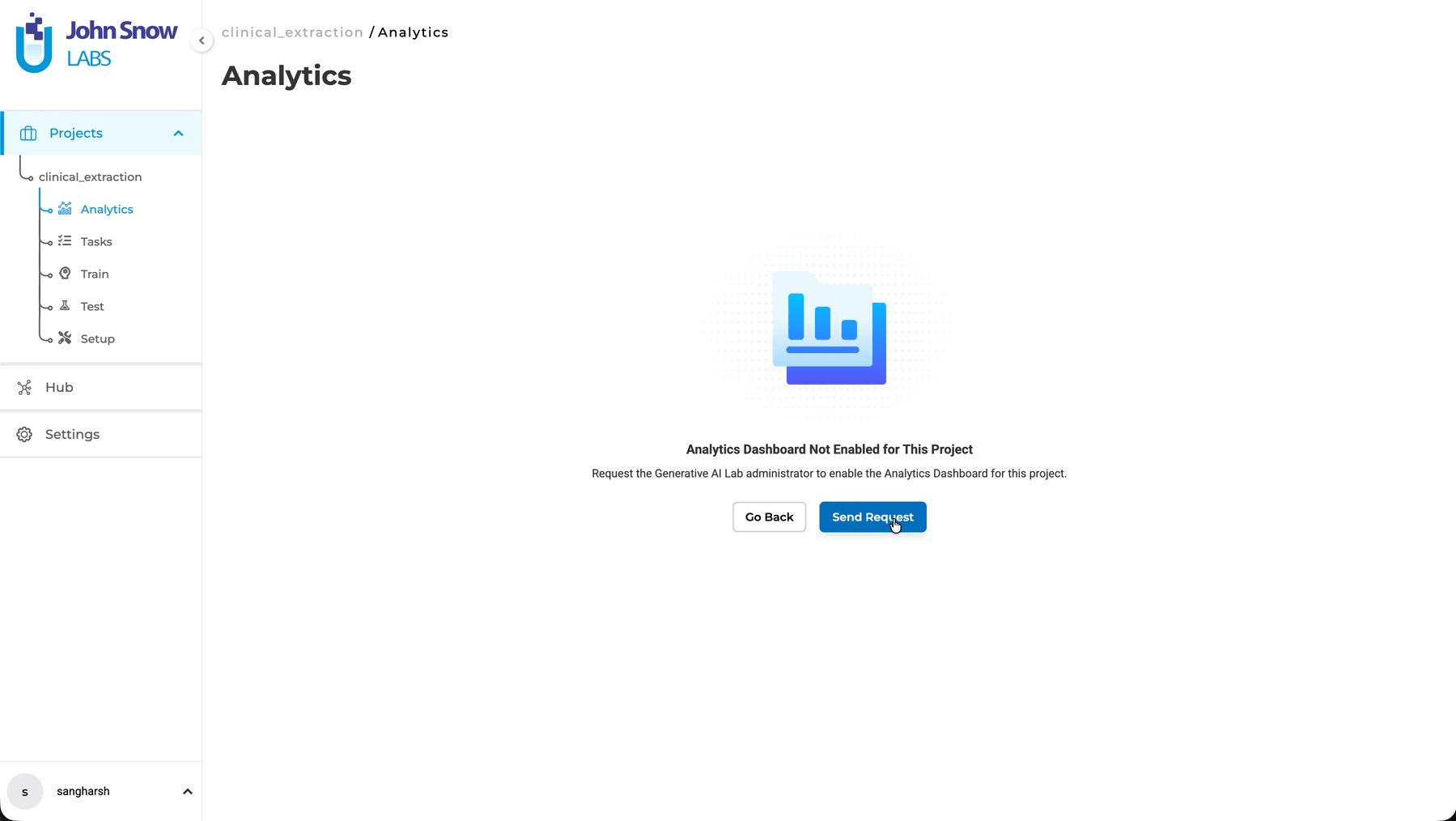
Task: Click clinical_extraction in the breadcrumb
Action: [292, 32]
